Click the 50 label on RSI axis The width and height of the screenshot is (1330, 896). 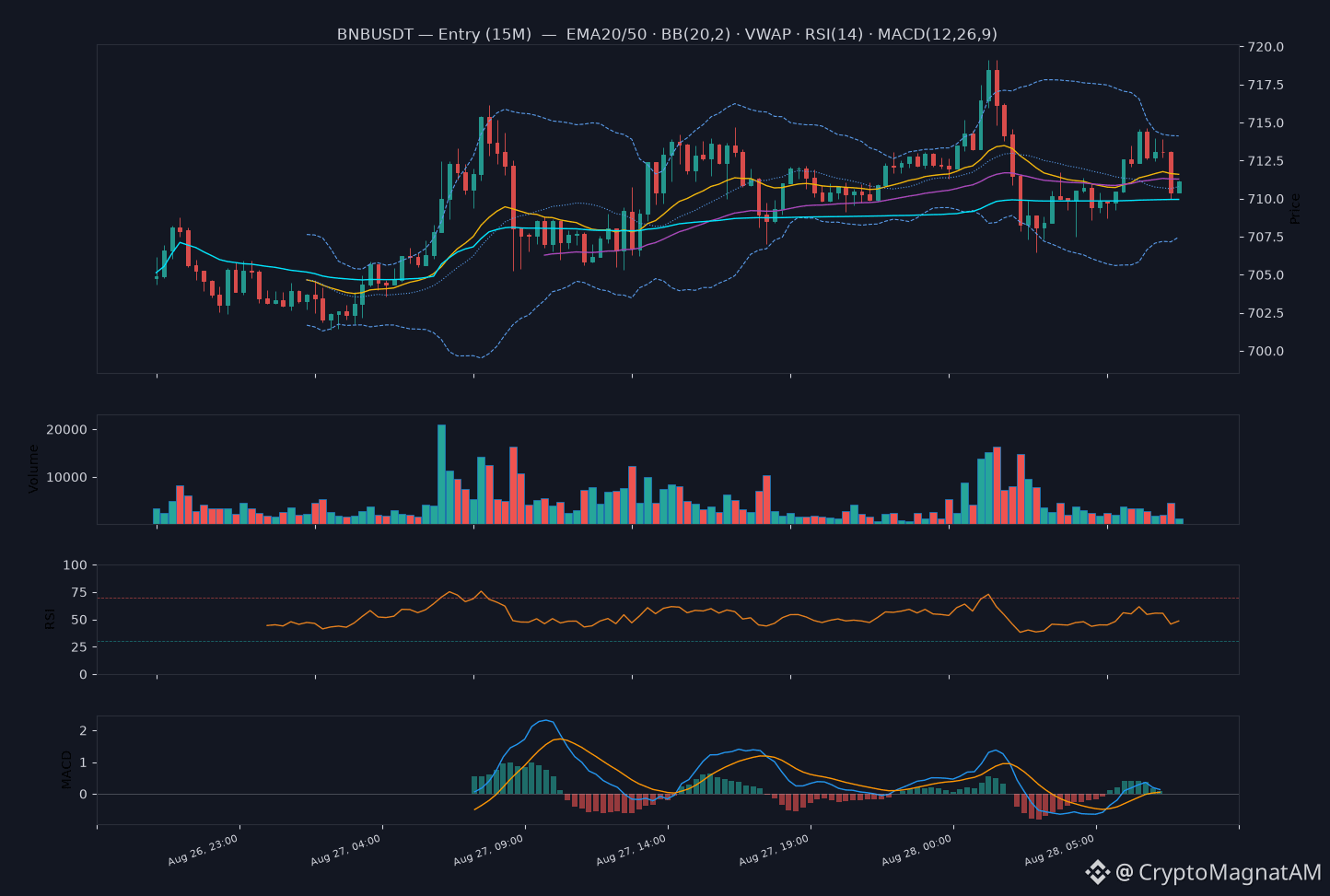tap(79, 620)
